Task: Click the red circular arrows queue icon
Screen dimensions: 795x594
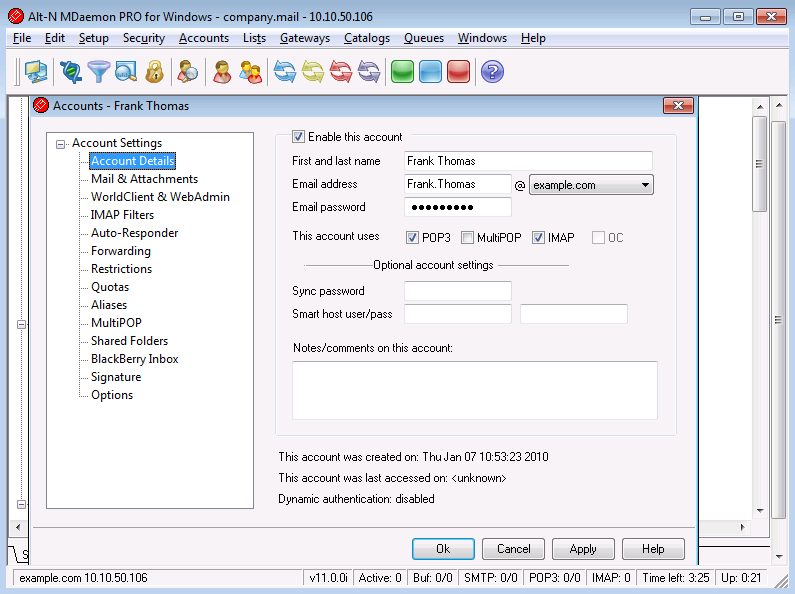Action: (341, 72)
